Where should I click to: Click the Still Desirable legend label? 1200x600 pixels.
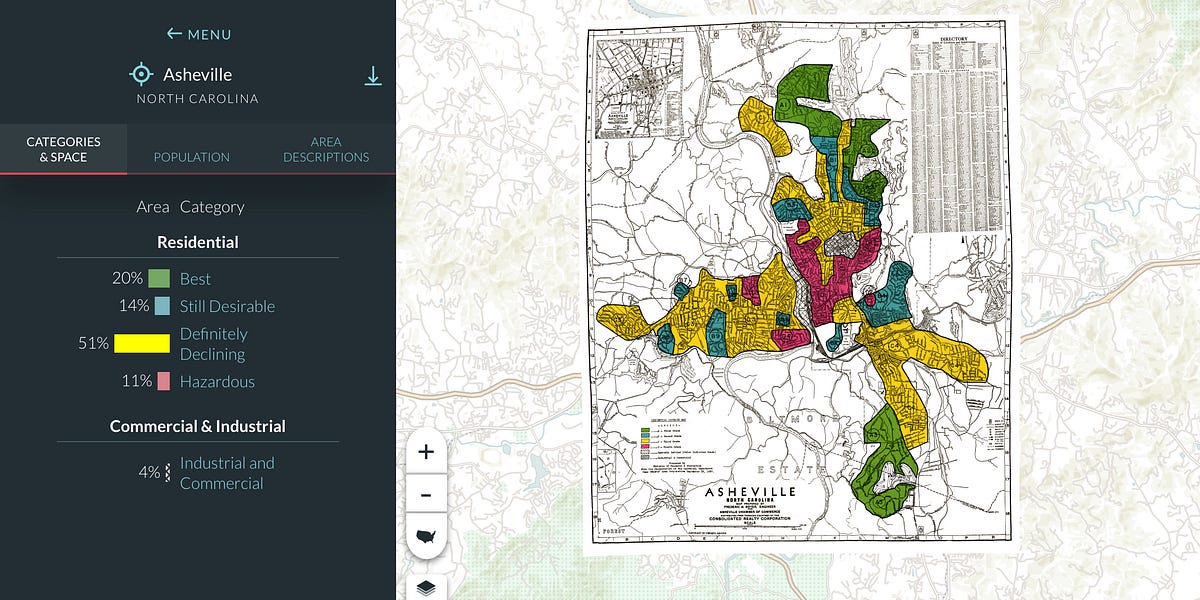227,306
